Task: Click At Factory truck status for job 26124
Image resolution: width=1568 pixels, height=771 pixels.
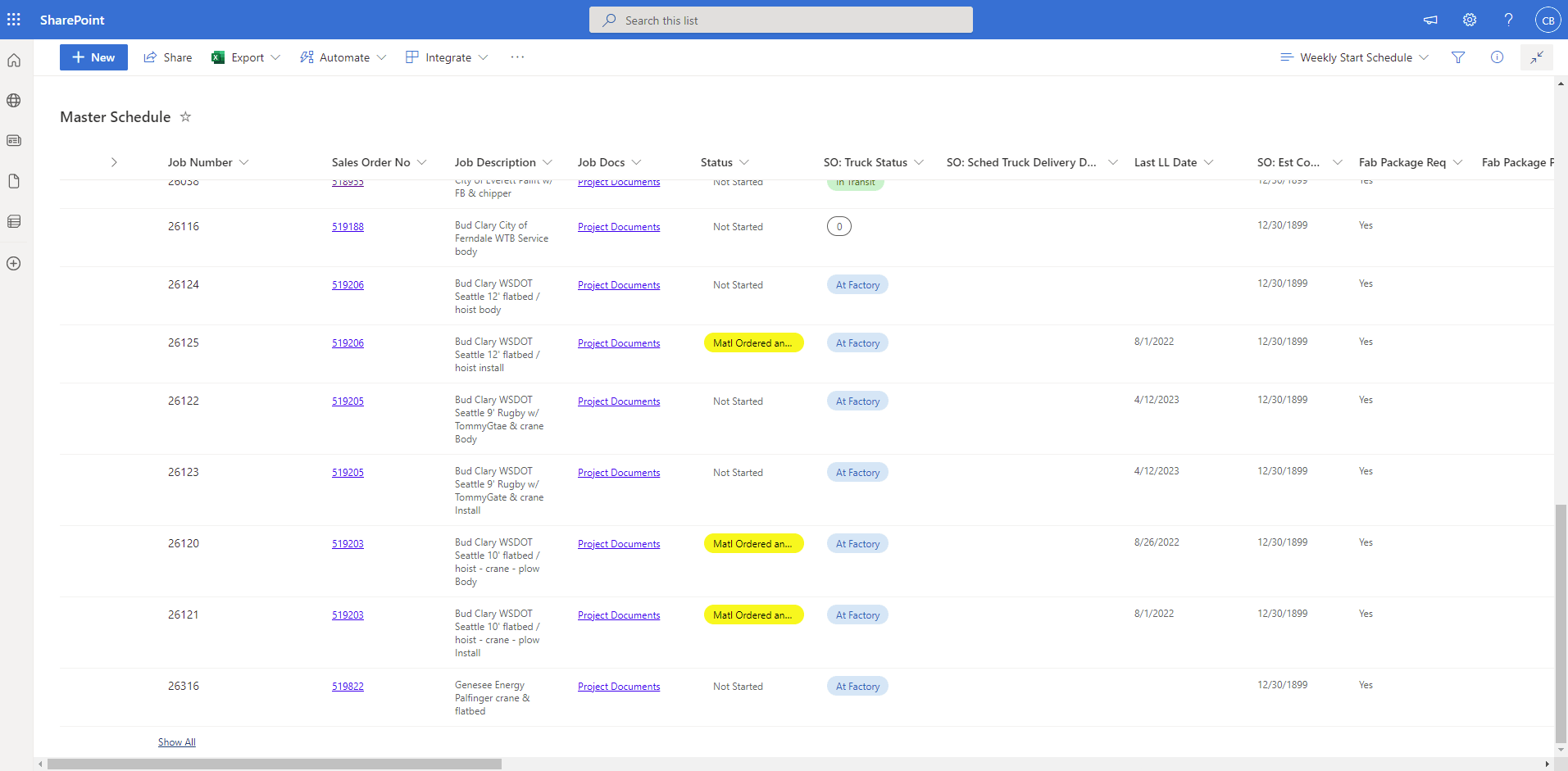Action: [857, 285]
